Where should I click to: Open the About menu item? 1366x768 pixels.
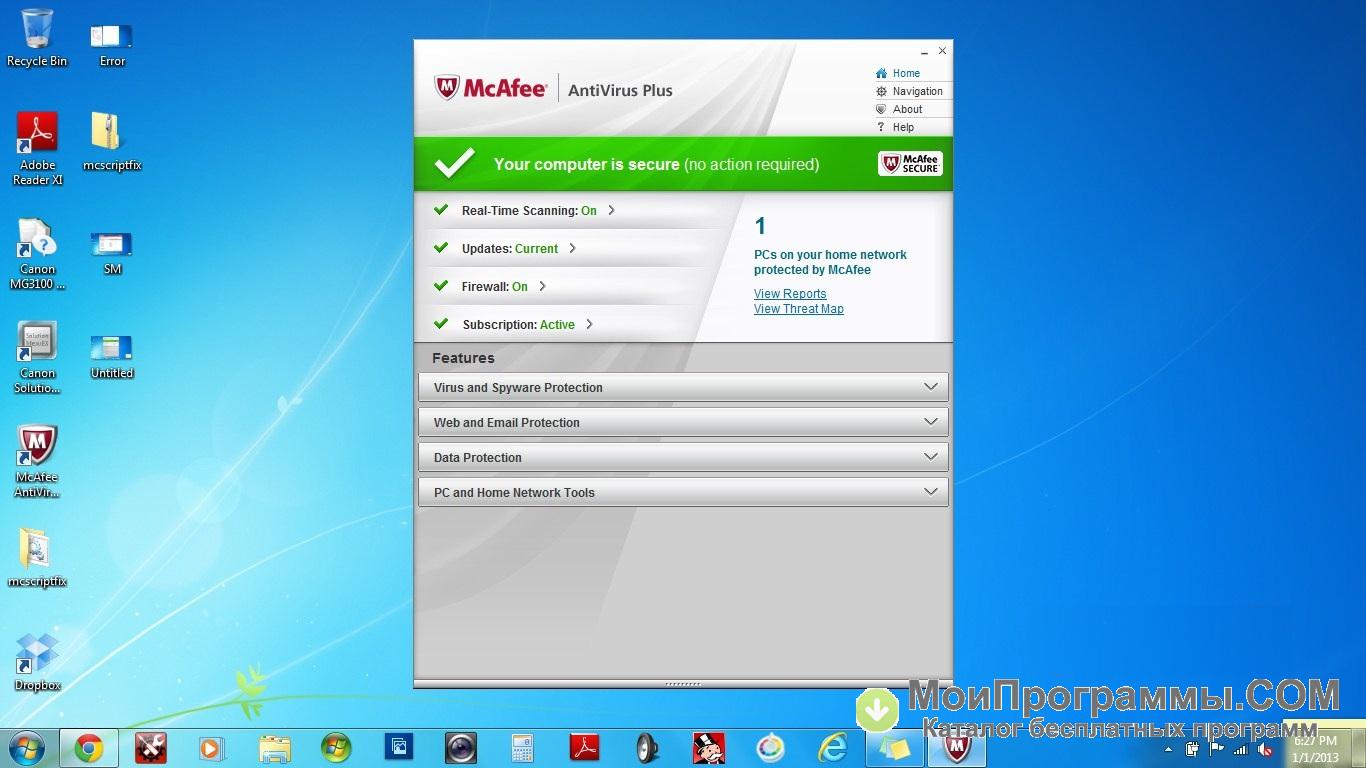point(907,109)
